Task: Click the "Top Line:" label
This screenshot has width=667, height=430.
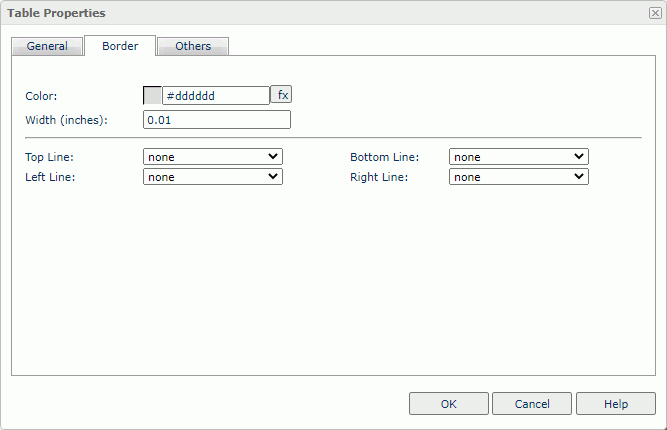Action: point(50,157)
